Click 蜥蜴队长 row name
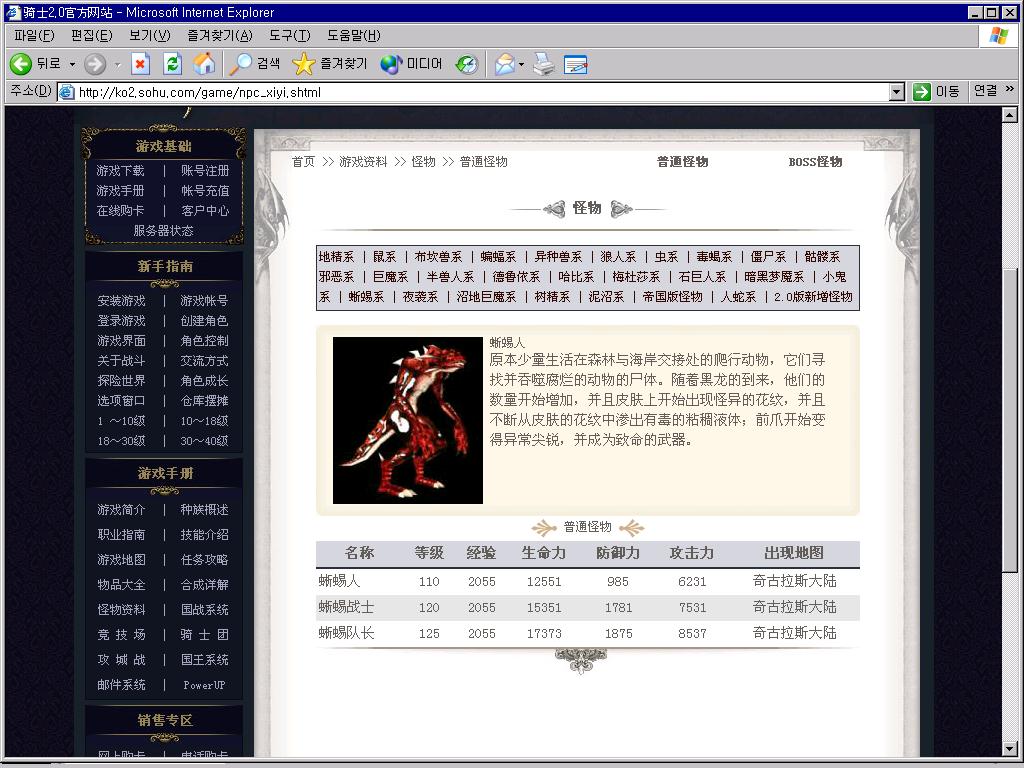Viewport: 1024px width, 768px height. point(346,633)
